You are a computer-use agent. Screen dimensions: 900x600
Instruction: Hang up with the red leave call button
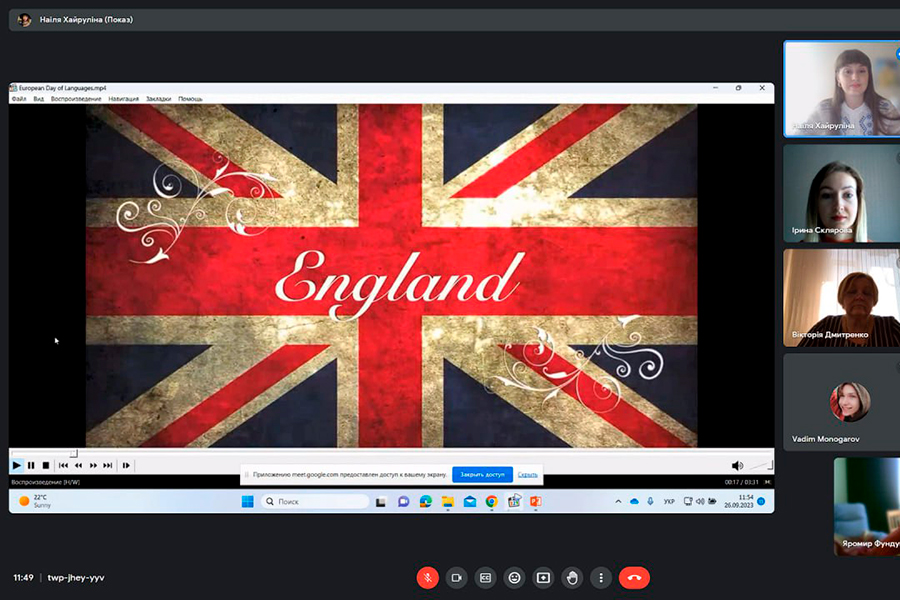click(x=634, y=577)
